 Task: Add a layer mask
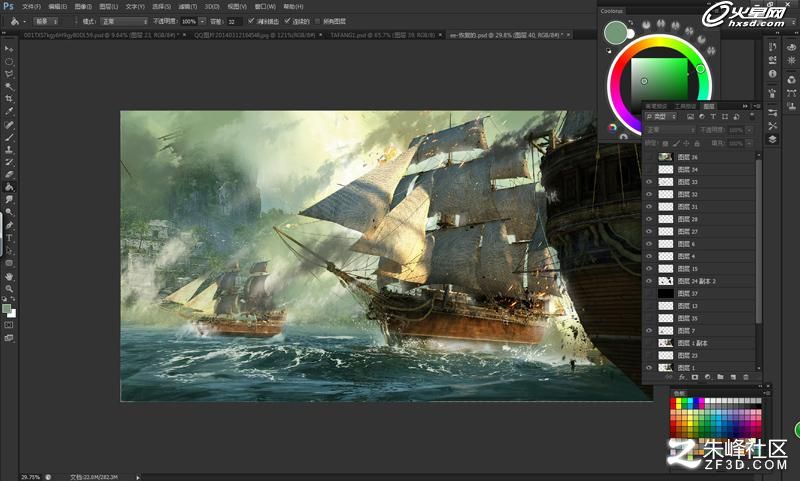tap(694, 377)
